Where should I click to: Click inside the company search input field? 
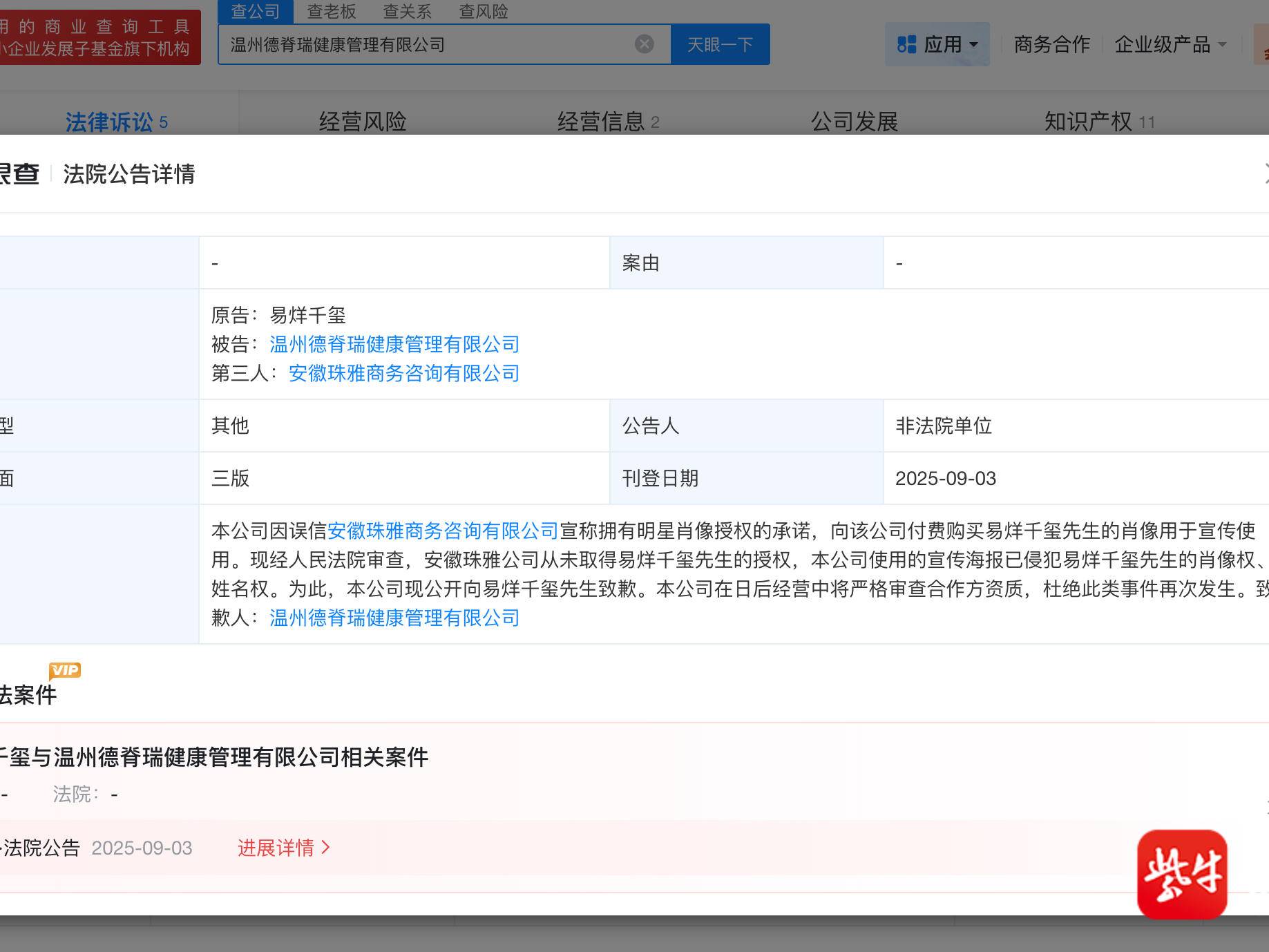point(435,44)
